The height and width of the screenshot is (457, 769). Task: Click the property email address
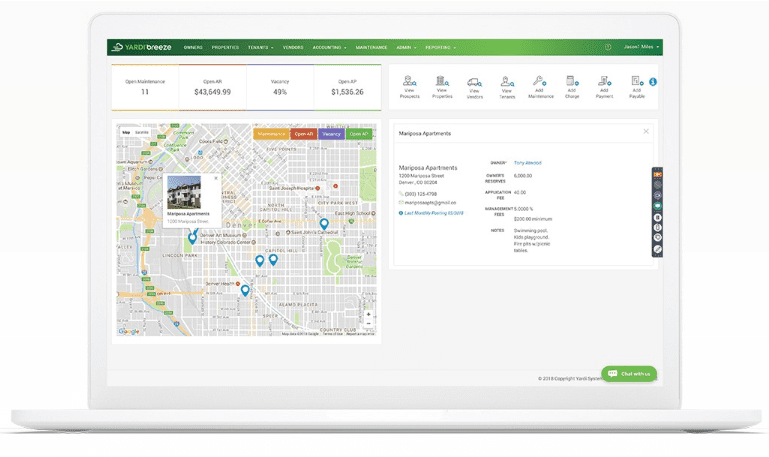click(x=430, y=203)
